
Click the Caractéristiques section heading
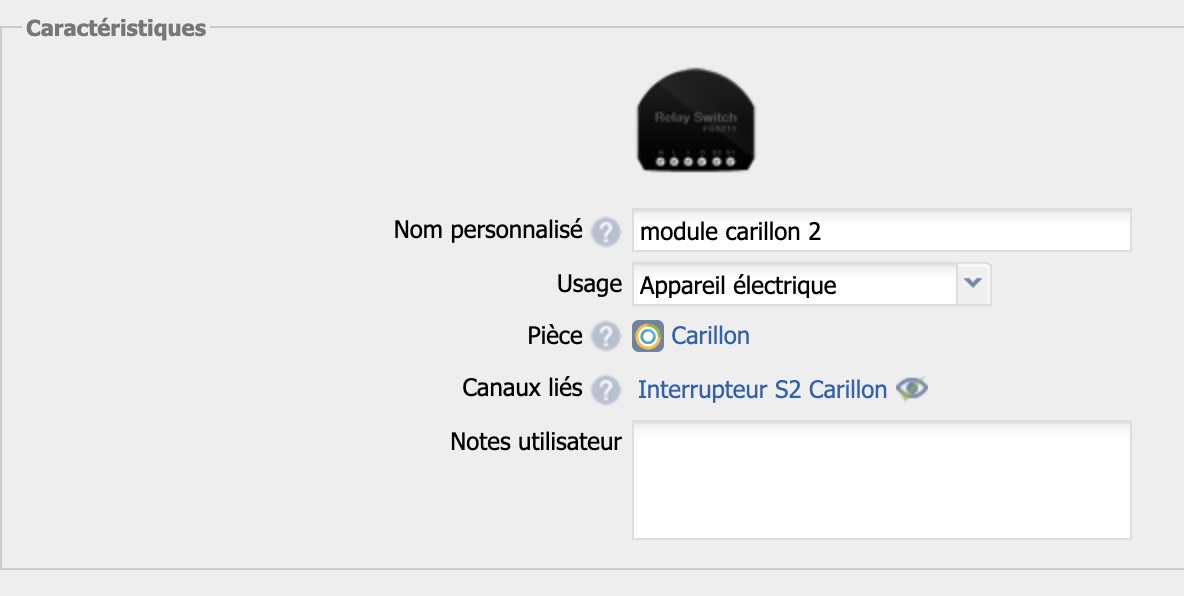point(116,28)
